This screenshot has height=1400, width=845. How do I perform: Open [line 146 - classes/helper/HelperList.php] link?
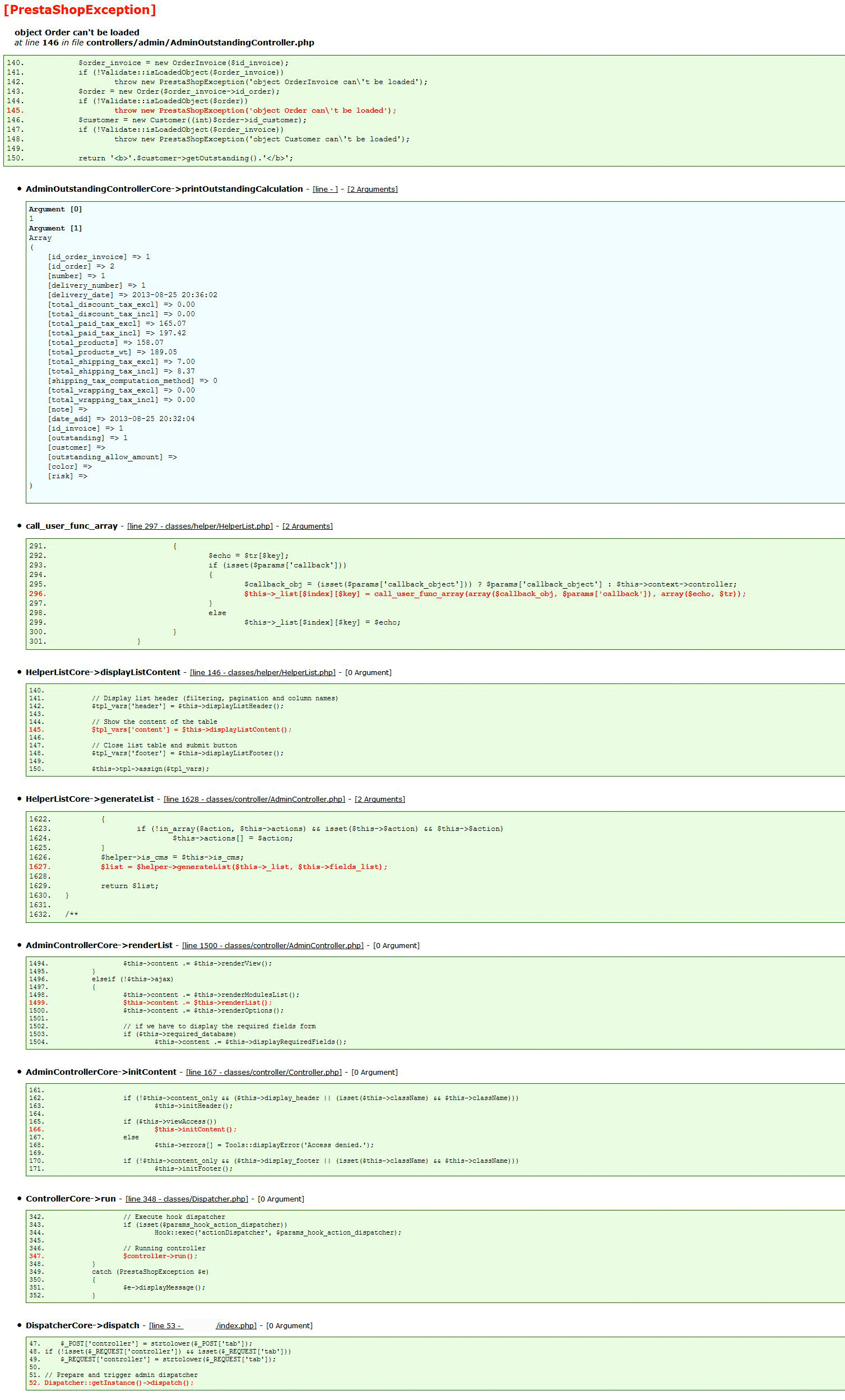262,672
